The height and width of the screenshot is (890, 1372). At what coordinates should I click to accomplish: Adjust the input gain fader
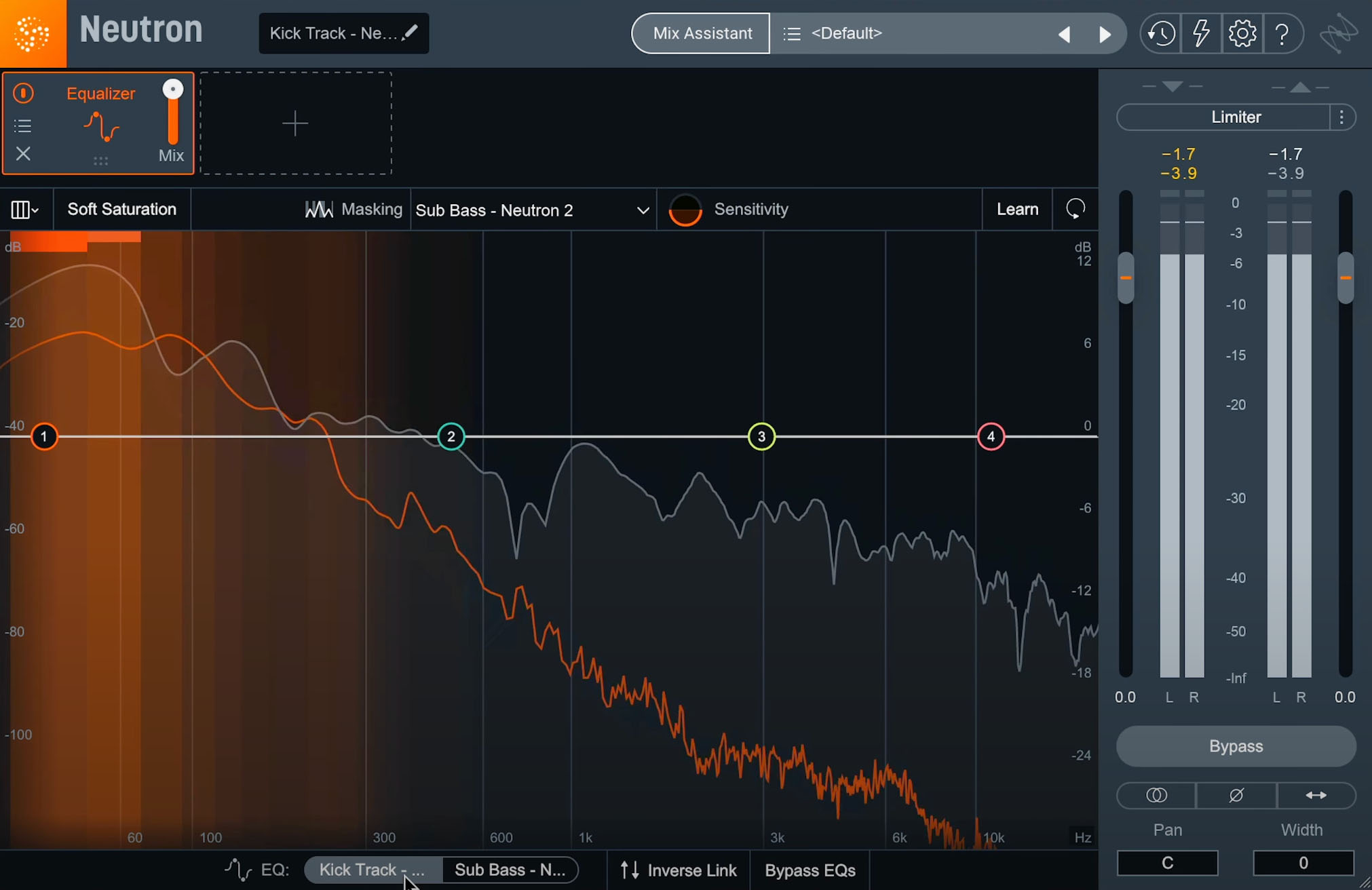pyautogui.click(x=1126, y=277)
